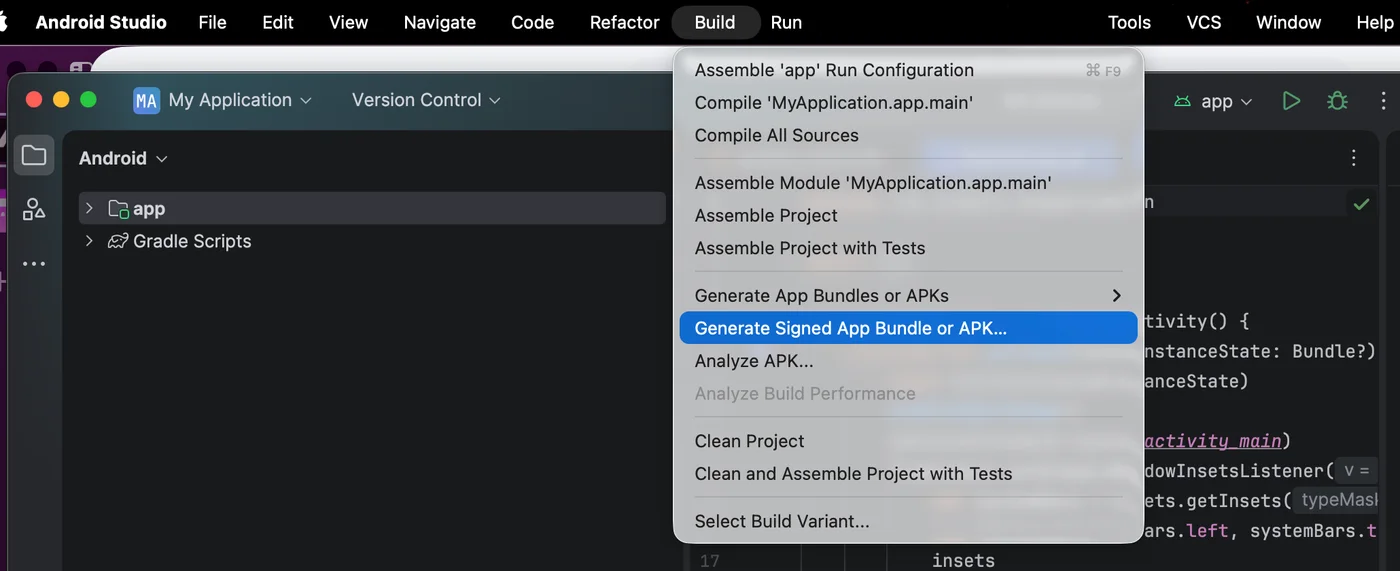This screenshot has height=571, width=1400.
Task: Choose Select Build Variant menu entry
Action: [908, 521]
